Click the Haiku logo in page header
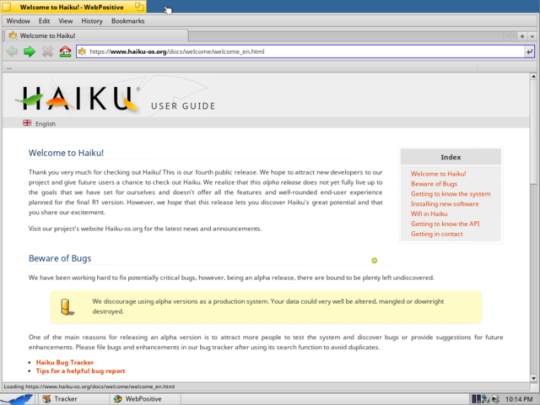 pyautogui.click(x=77, y=98)
